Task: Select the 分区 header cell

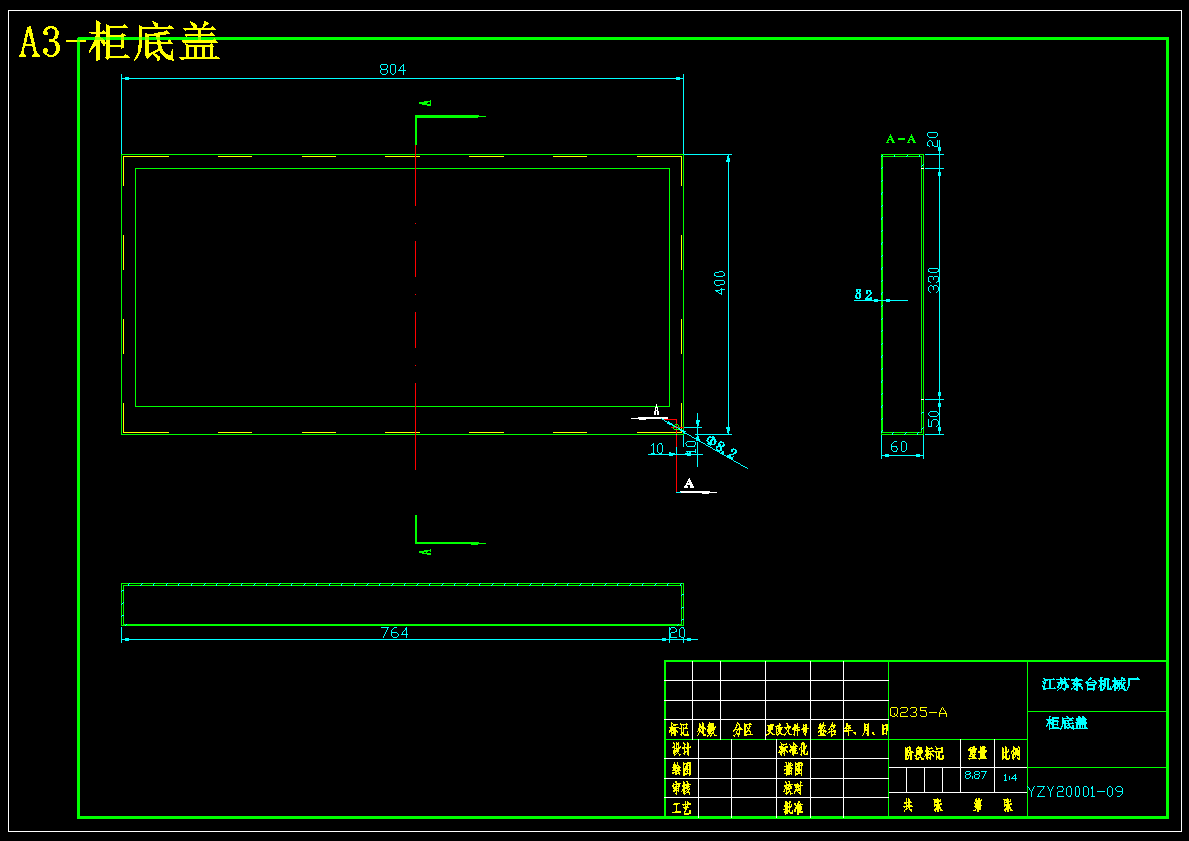Action: click(743, 730)
